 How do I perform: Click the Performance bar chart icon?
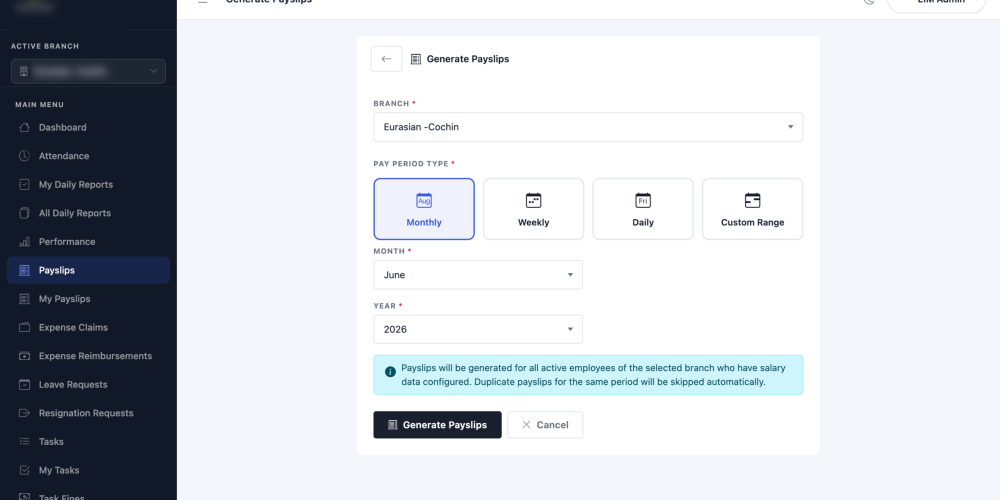click(x=24, y=242)
